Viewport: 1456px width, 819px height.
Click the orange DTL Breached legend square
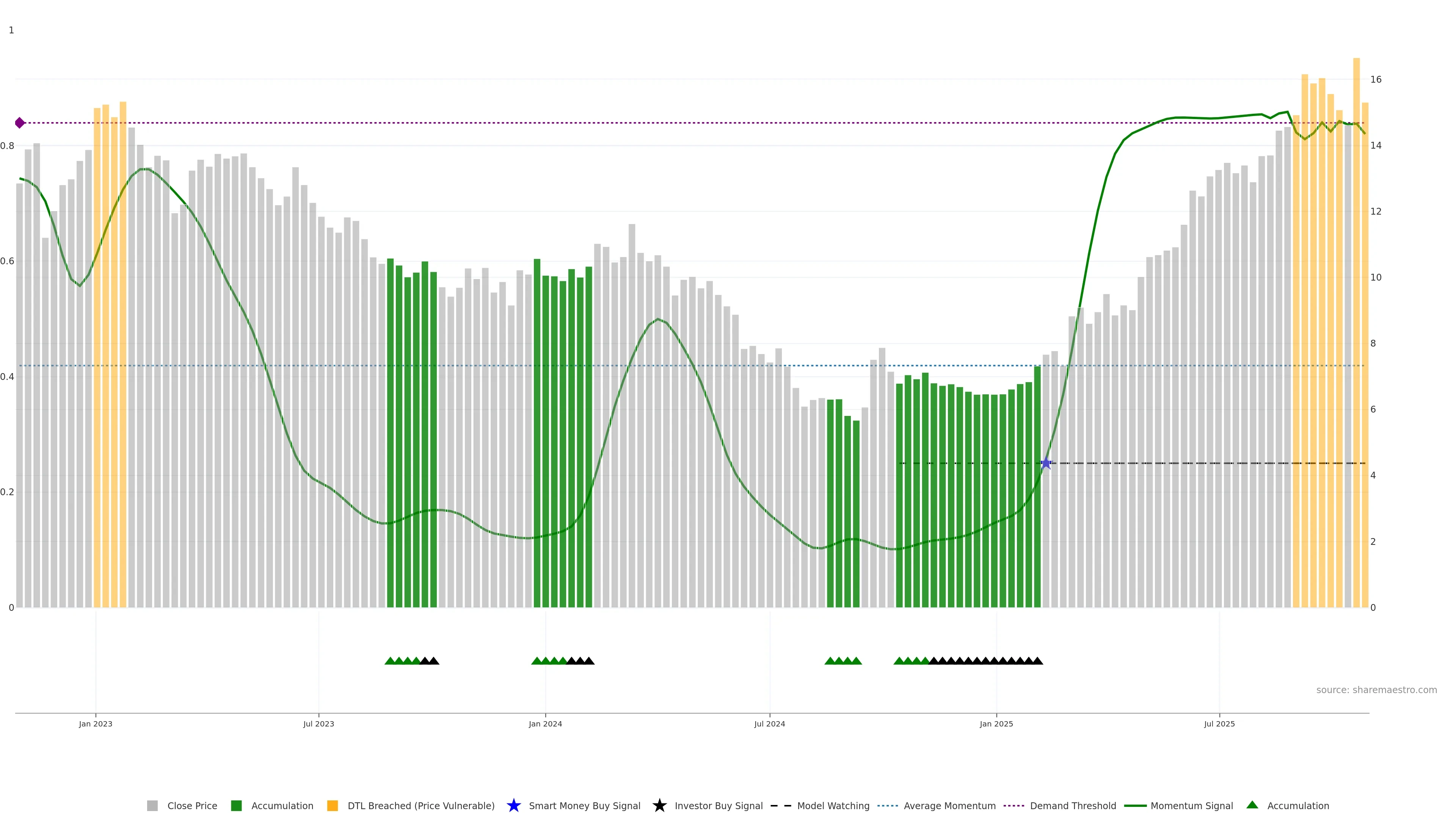coord(333,805)
